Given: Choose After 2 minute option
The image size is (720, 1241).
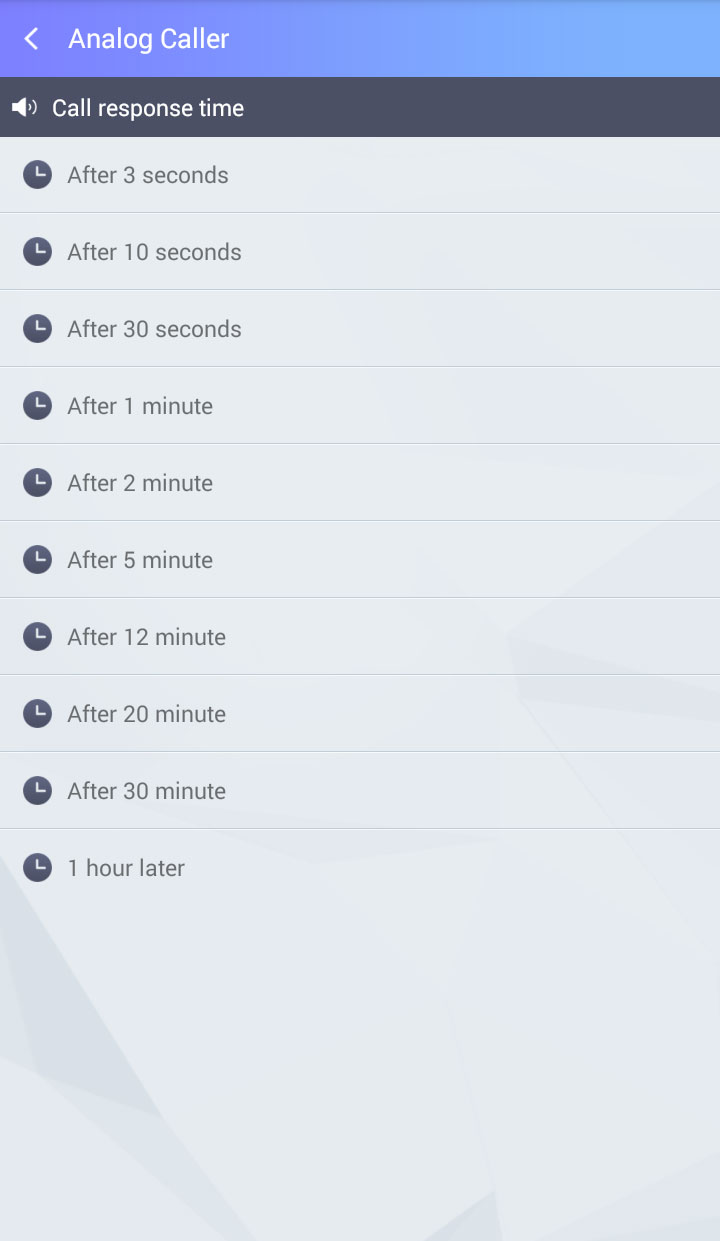Looking at the screenshot, I should pos(140,483).
